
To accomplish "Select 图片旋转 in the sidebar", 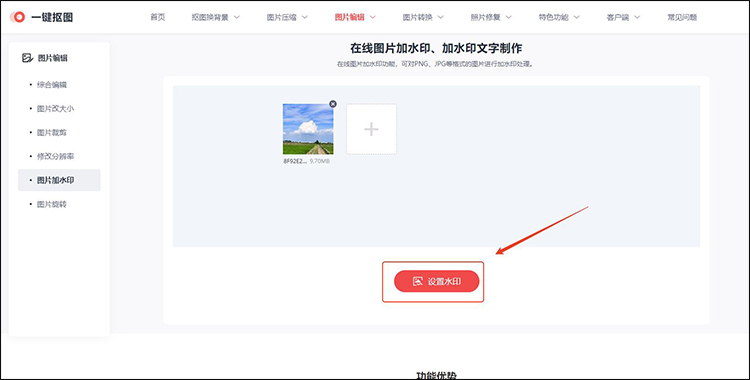I will 52,204.
